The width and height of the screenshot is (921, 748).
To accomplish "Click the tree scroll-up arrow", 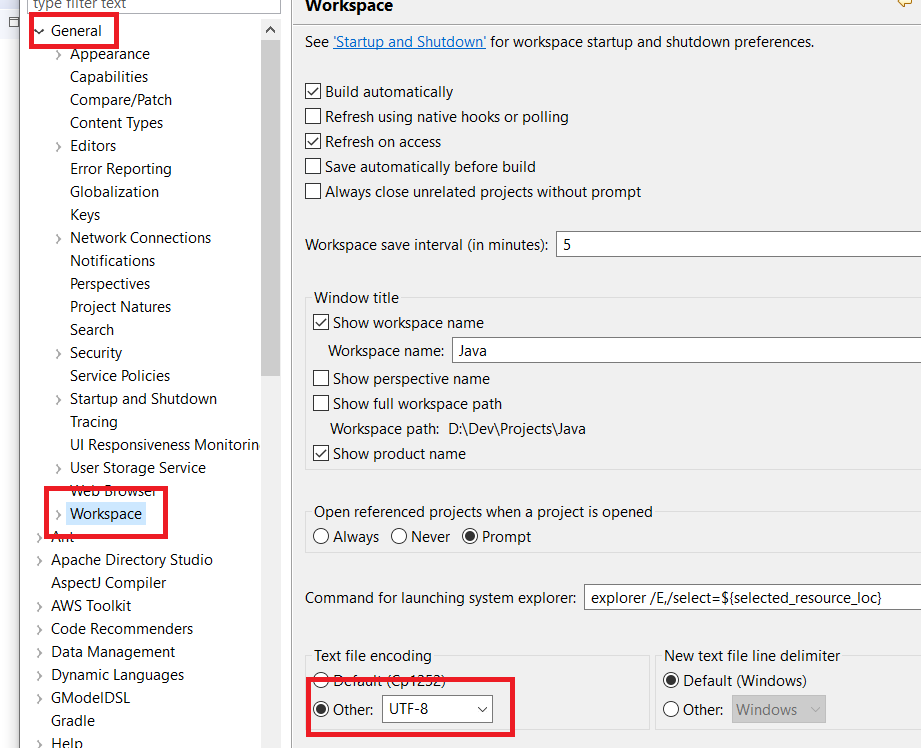I will coord(270,30).
